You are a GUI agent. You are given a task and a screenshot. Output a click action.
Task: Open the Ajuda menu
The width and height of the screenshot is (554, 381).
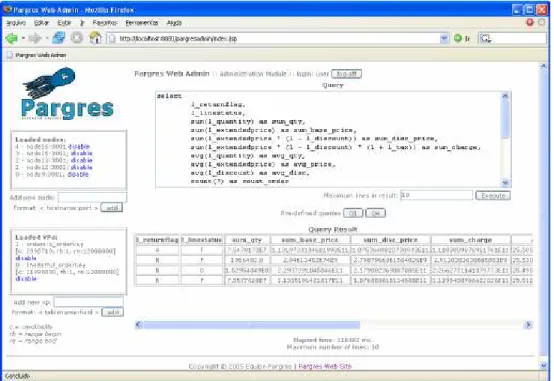[x=174, y=23]
